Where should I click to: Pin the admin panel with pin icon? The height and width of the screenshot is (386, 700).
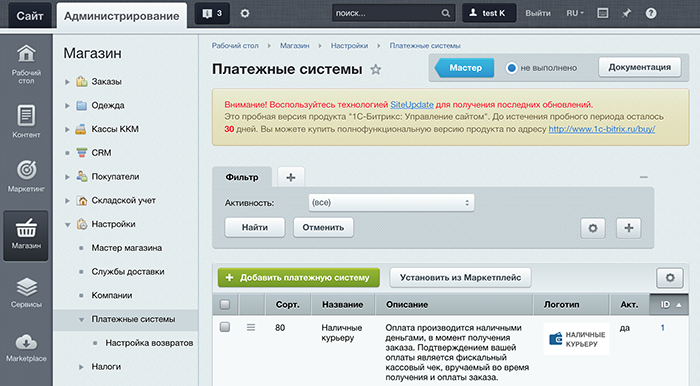click(x=627, y=13)
